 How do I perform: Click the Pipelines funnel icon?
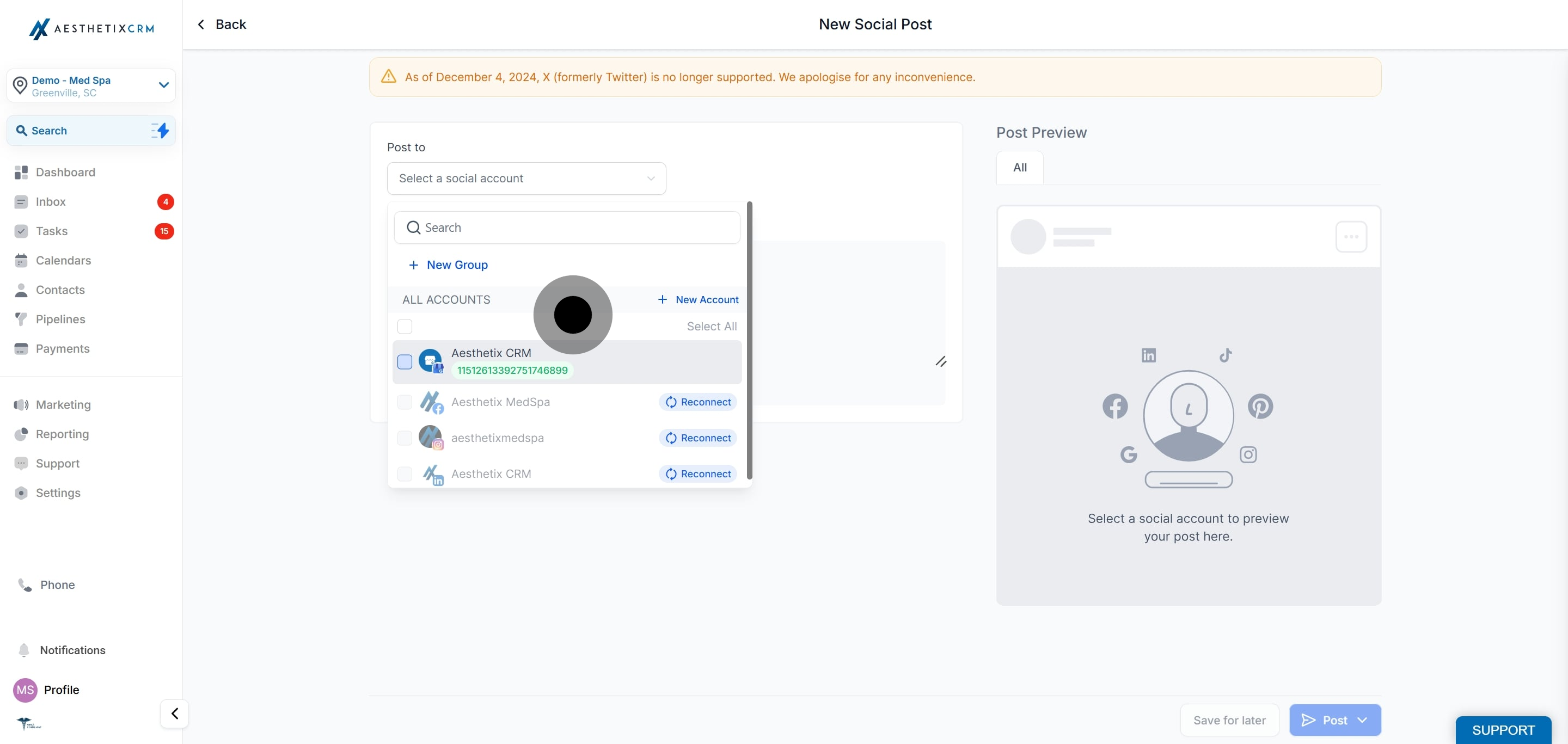(21, 319)
